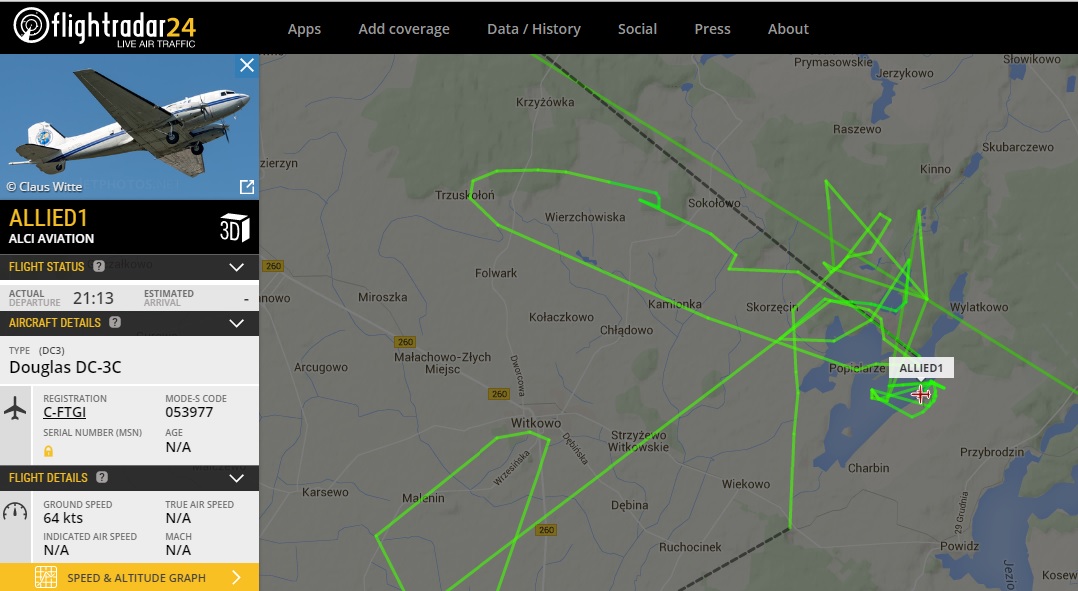Open the Apps menu
1078x591 pixels.
pos(305,29)
